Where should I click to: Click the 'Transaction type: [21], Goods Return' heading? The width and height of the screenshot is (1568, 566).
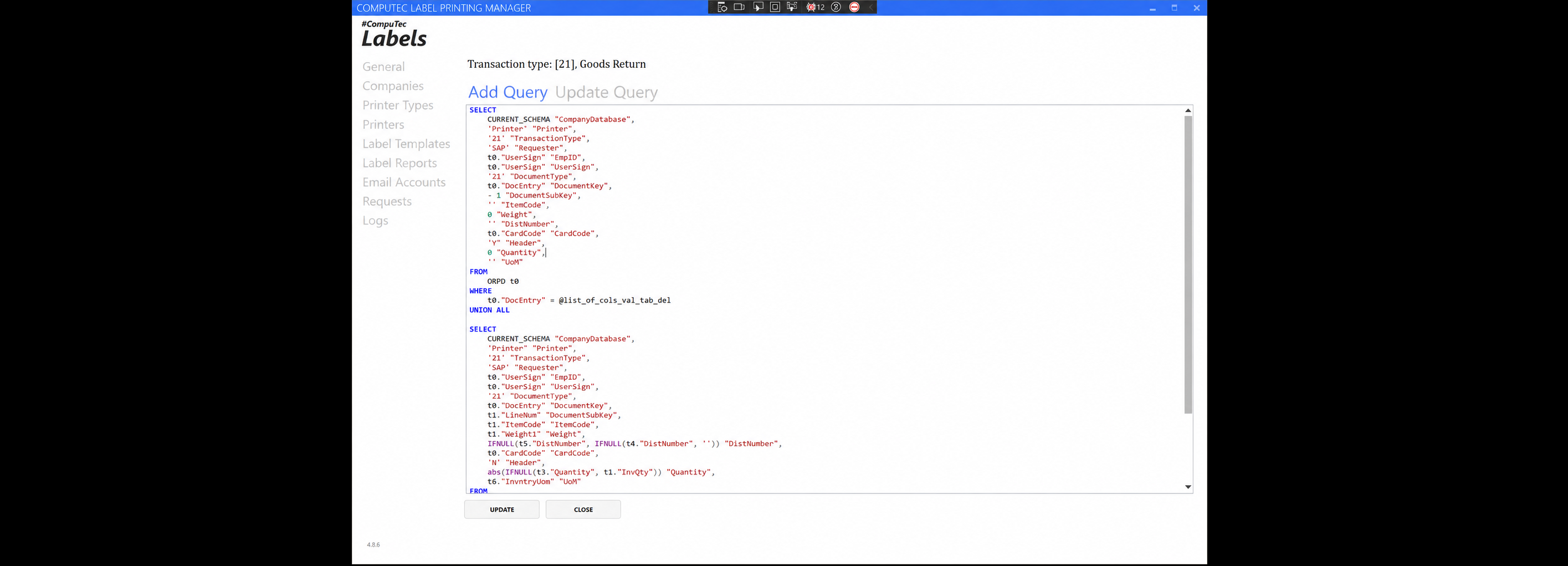pyautogui.click(x=556, y=64)
